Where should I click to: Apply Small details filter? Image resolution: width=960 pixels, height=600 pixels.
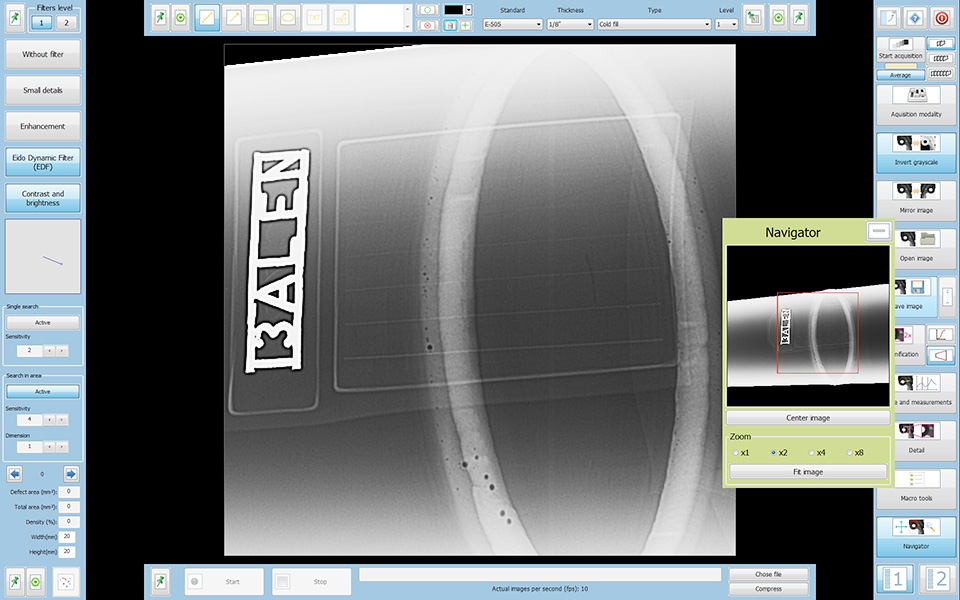(x=43, y=91)
